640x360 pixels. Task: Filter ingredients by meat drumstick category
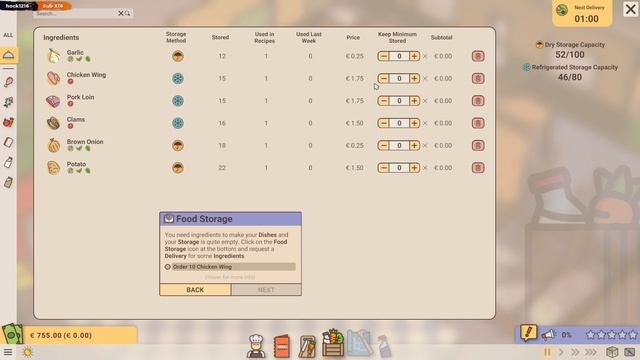pos(9,82)
